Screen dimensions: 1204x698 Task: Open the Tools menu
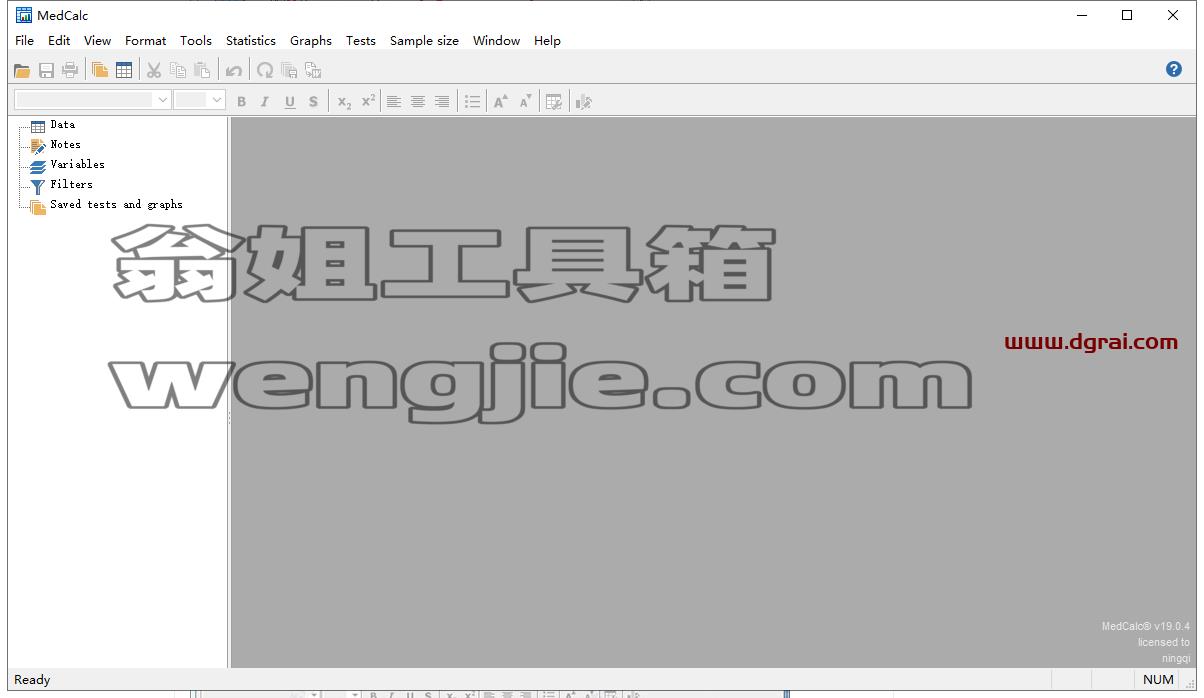point(196,41)
